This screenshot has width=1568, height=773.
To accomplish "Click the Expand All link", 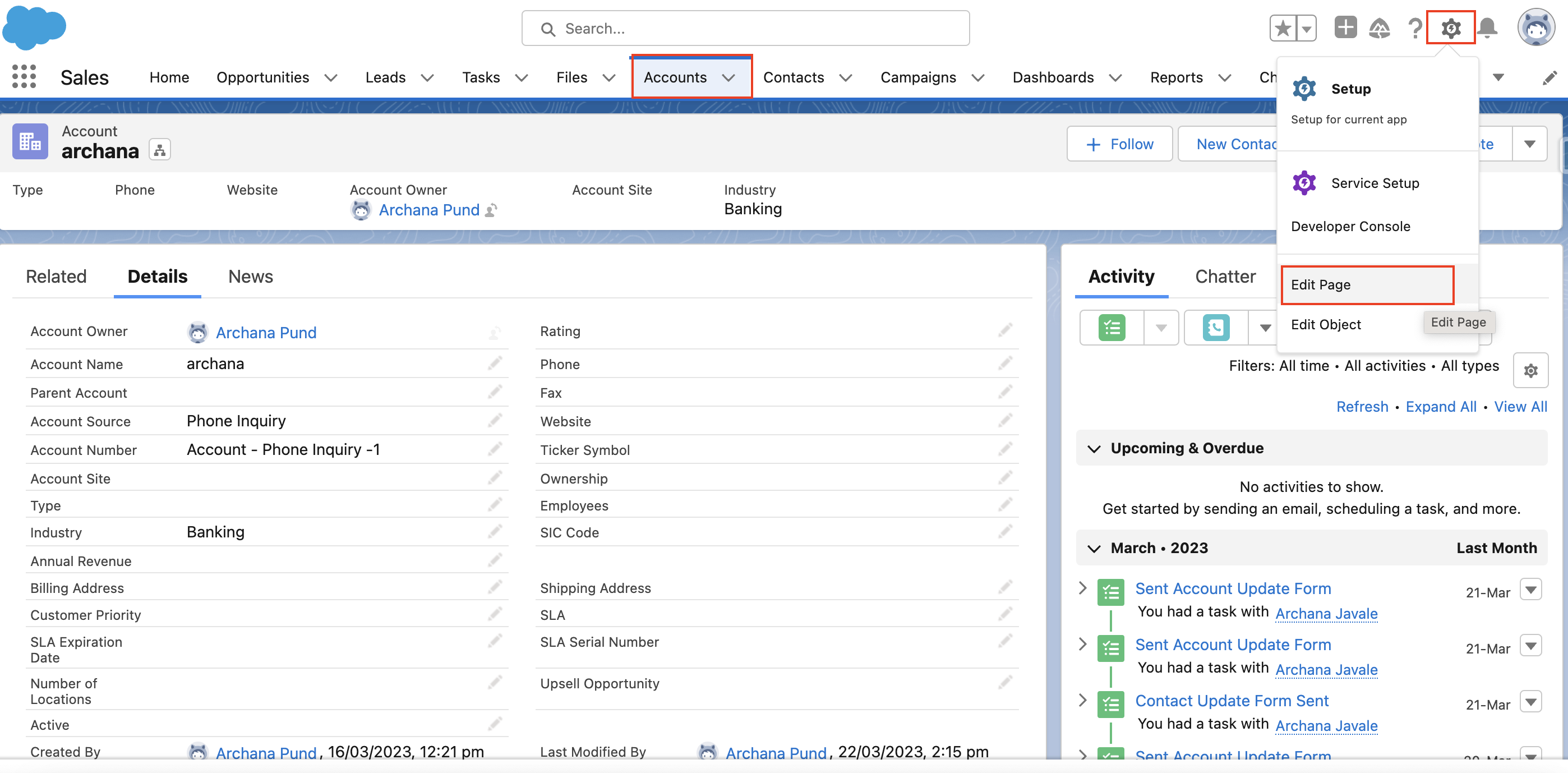I will (x=1440, y=407).
